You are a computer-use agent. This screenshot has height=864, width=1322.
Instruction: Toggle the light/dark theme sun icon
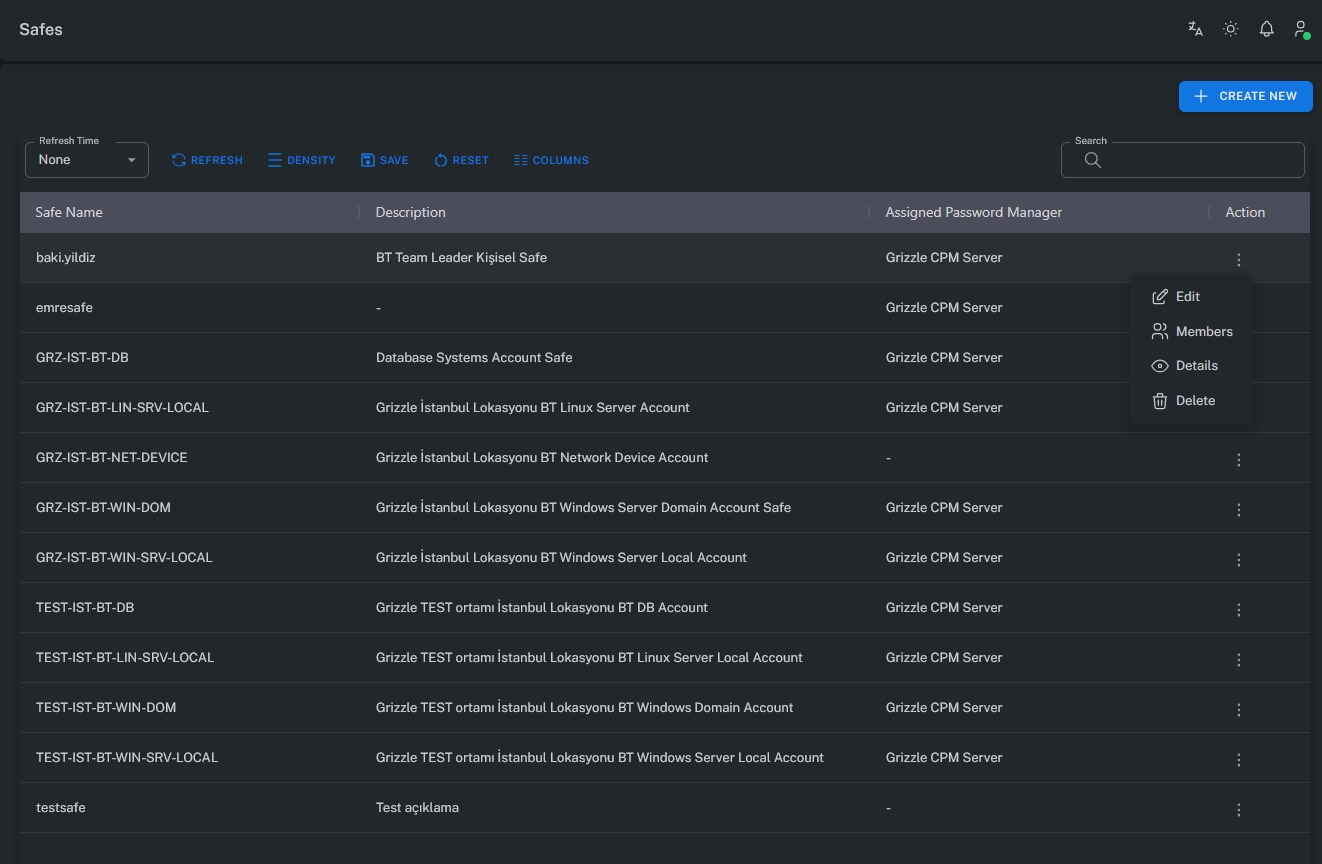coord(1231,29)
